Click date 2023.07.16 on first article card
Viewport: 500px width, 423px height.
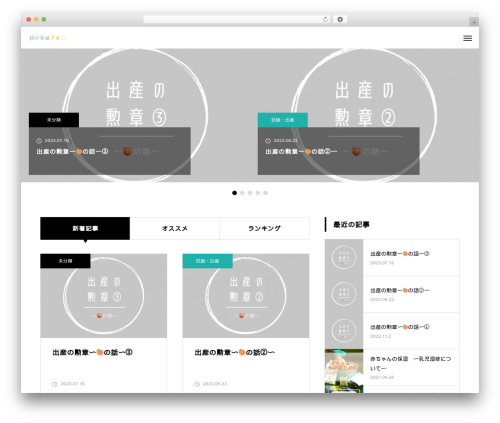(73, 384)
